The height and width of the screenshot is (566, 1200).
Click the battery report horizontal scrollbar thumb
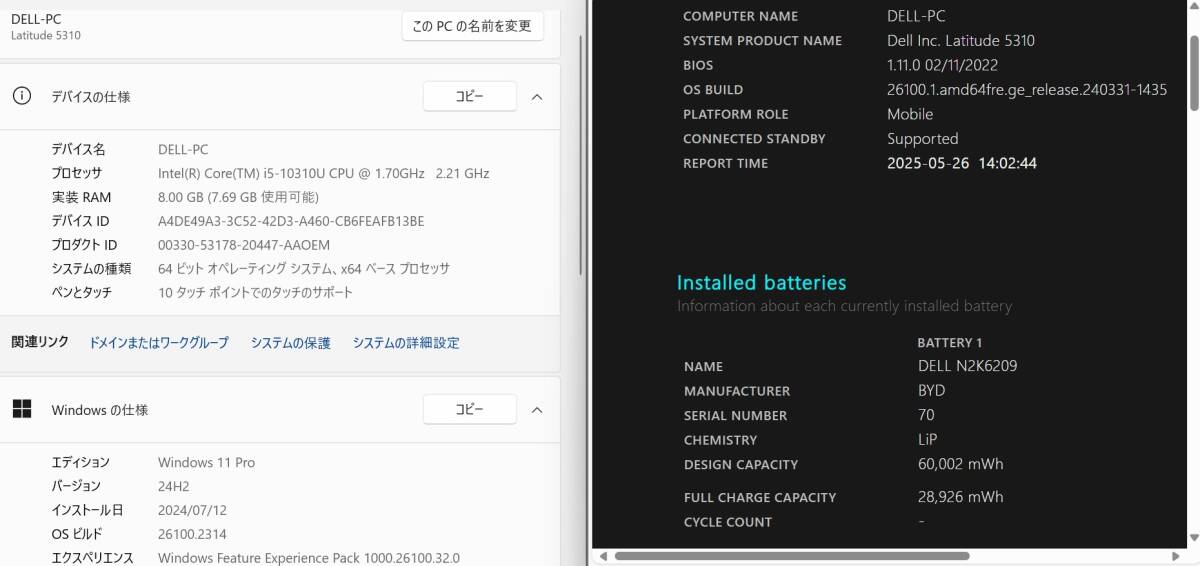[x=791, y=556]
